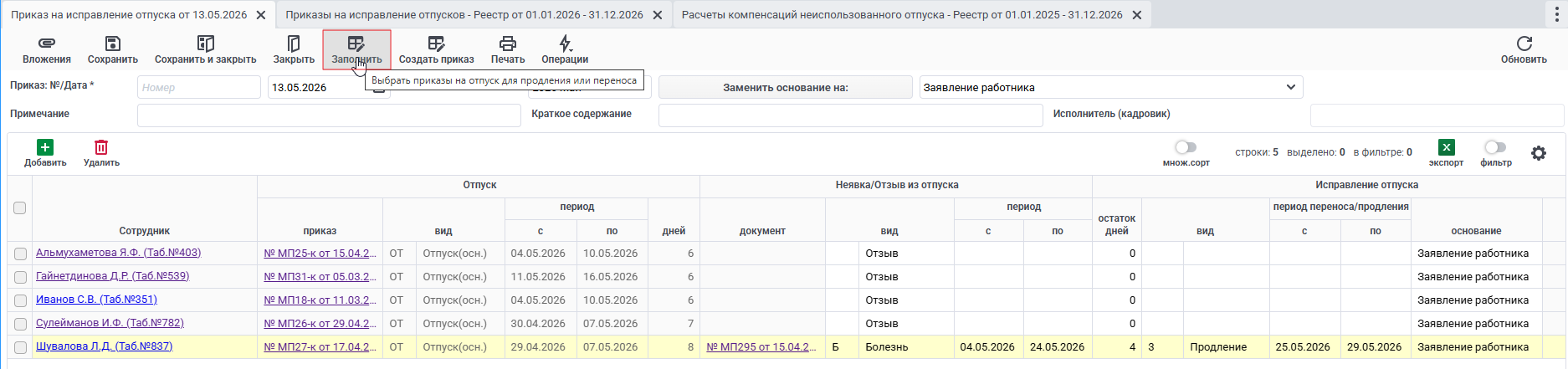Open document link № МП295 от 15.04.2
The height and width of the screenshot is (369, 1568).
(x=761, y=347)
